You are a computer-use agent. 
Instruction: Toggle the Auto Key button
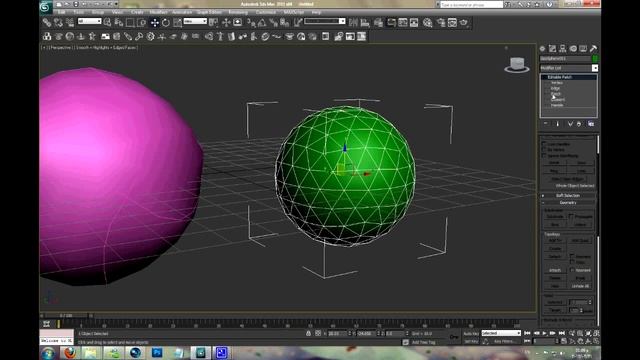coord(471,334)
